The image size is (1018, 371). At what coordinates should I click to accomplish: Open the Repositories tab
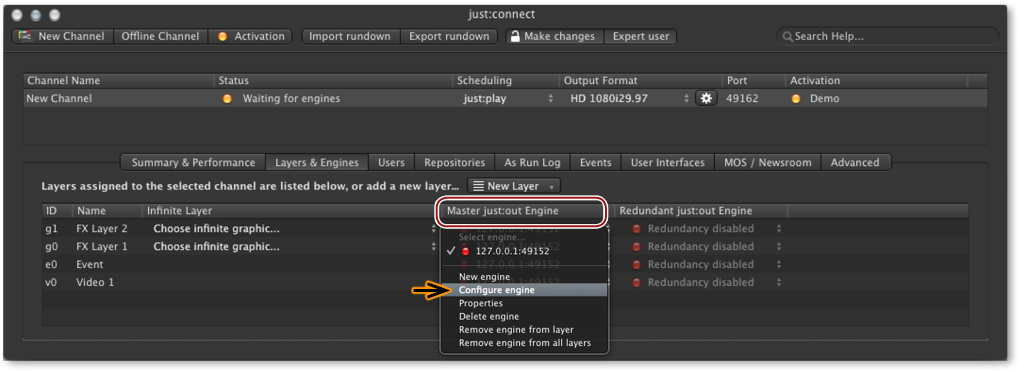point(454,162)
